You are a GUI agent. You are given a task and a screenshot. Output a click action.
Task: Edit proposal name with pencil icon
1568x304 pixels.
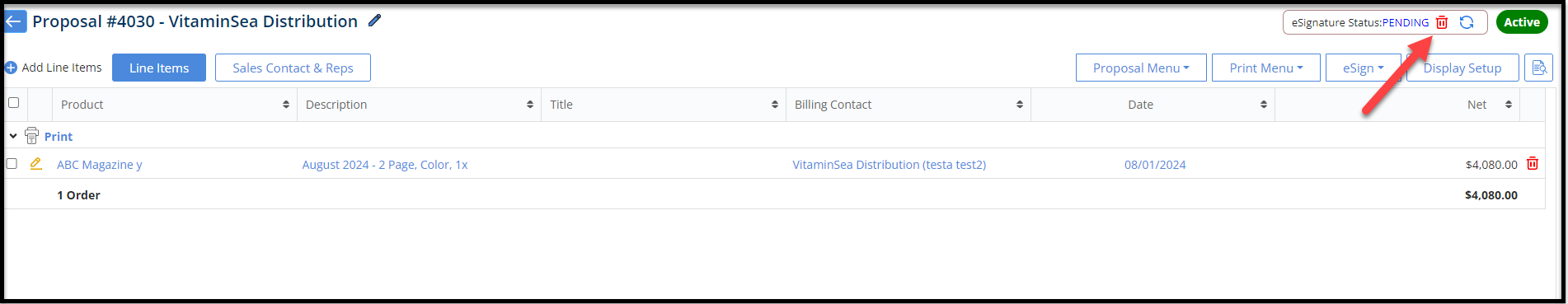[x=374, y=21]
